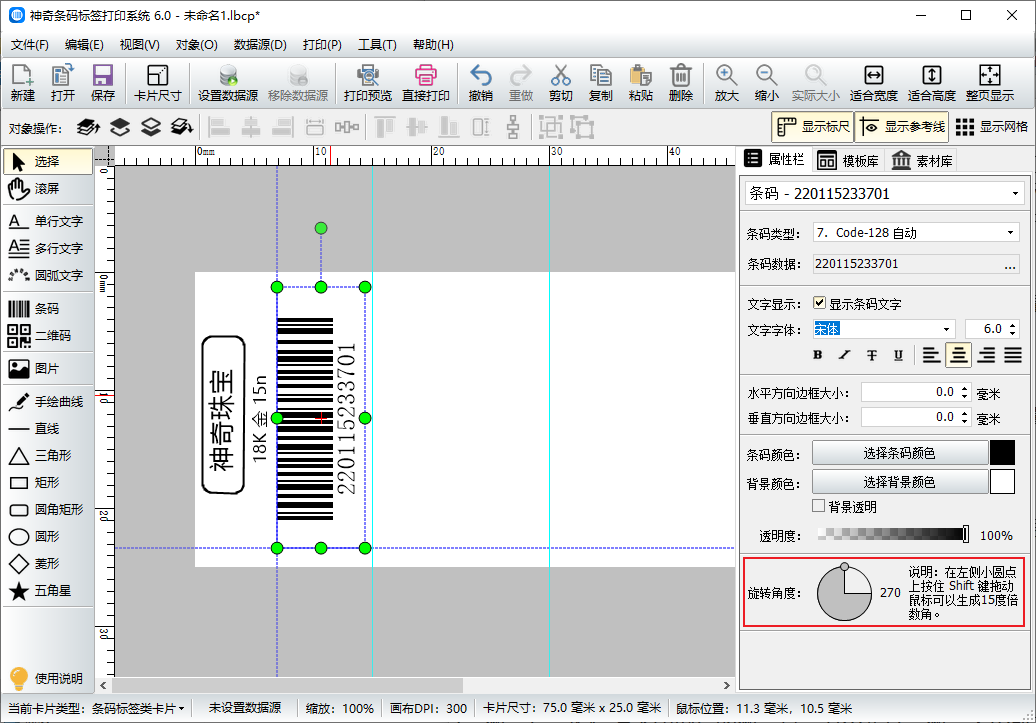This screenshot has height=723, width=1036.
Task: Click 适合宽度 fit width icon
Action: pos(873,83)
